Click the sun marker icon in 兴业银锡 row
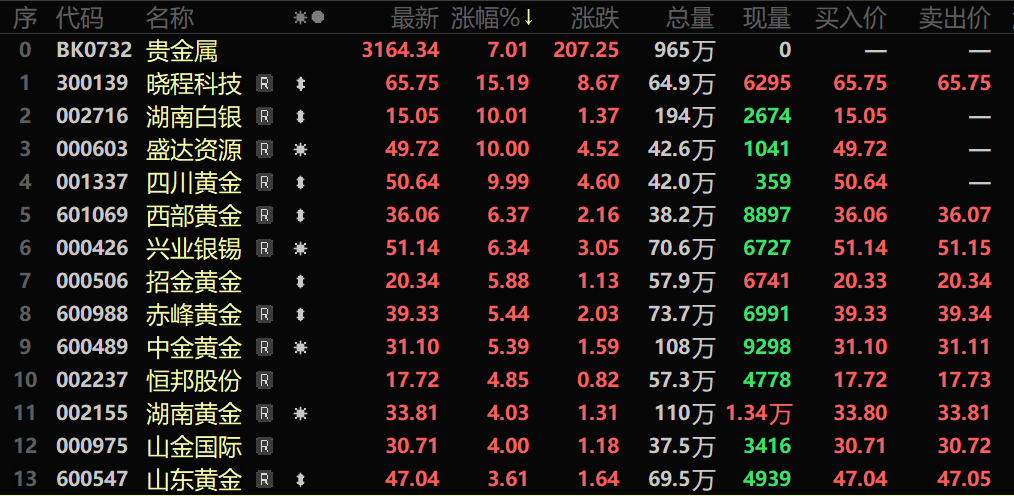The width and height of the screenshot is (1014, 496). [x=300, y=248]
